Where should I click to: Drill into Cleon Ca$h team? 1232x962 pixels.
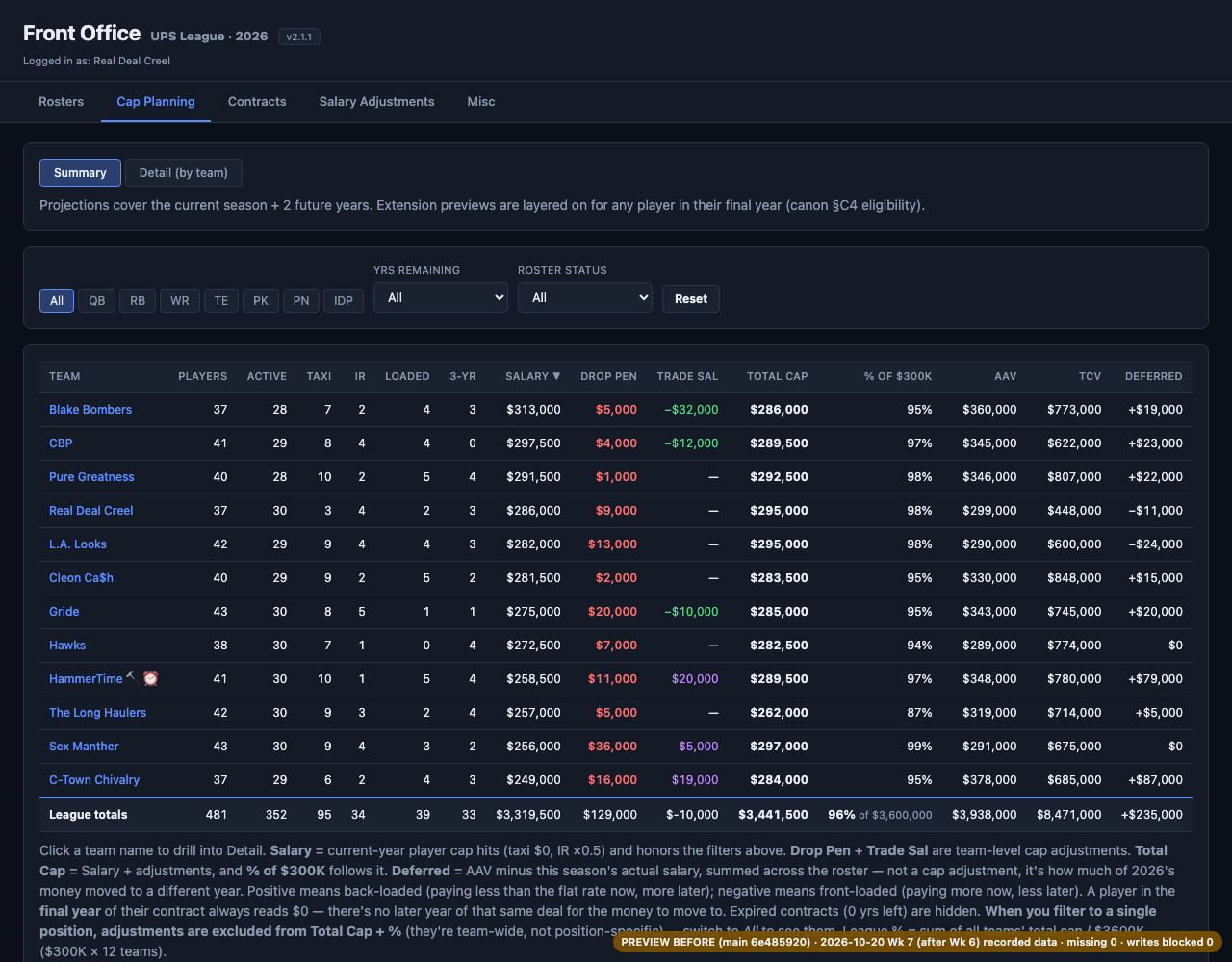[81, 578]
